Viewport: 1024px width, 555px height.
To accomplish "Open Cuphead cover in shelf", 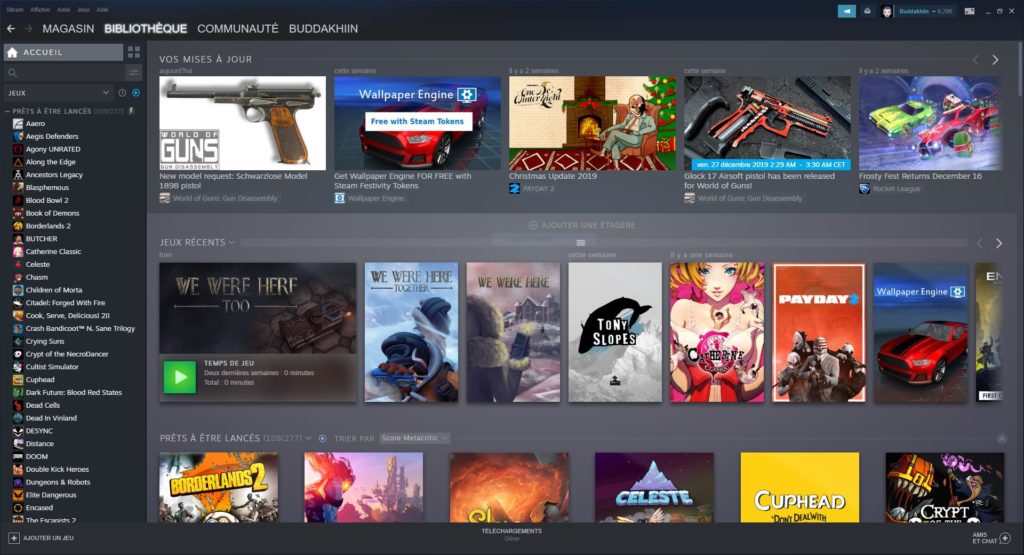I will [x=799, y=487].
